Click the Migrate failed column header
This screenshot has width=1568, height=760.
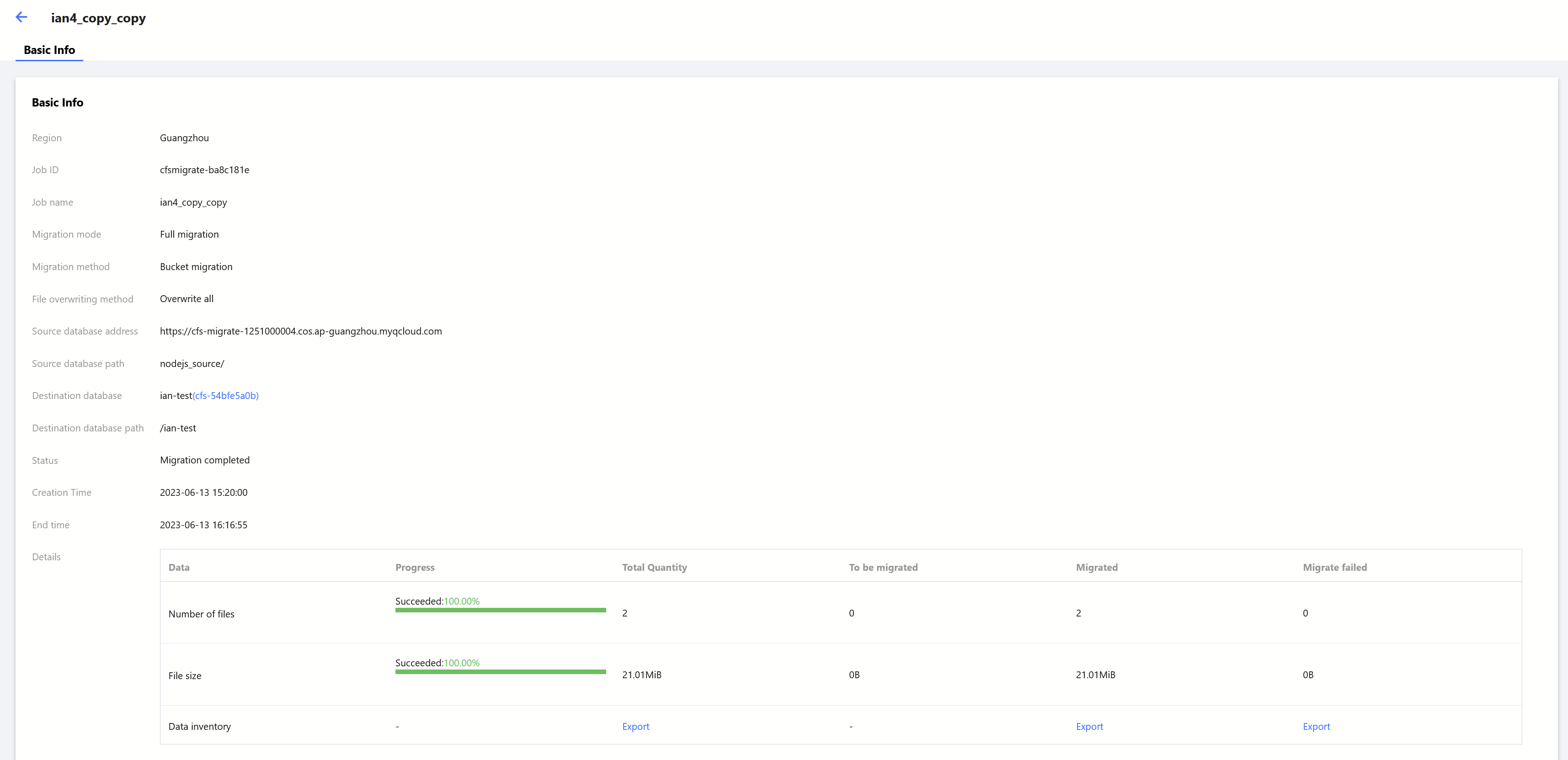click(x=1334, y=567)
